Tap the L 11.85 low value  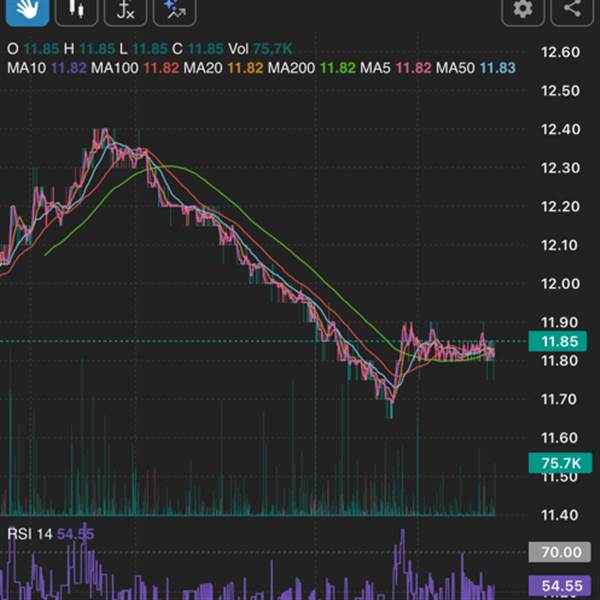[x=143, y=49]
